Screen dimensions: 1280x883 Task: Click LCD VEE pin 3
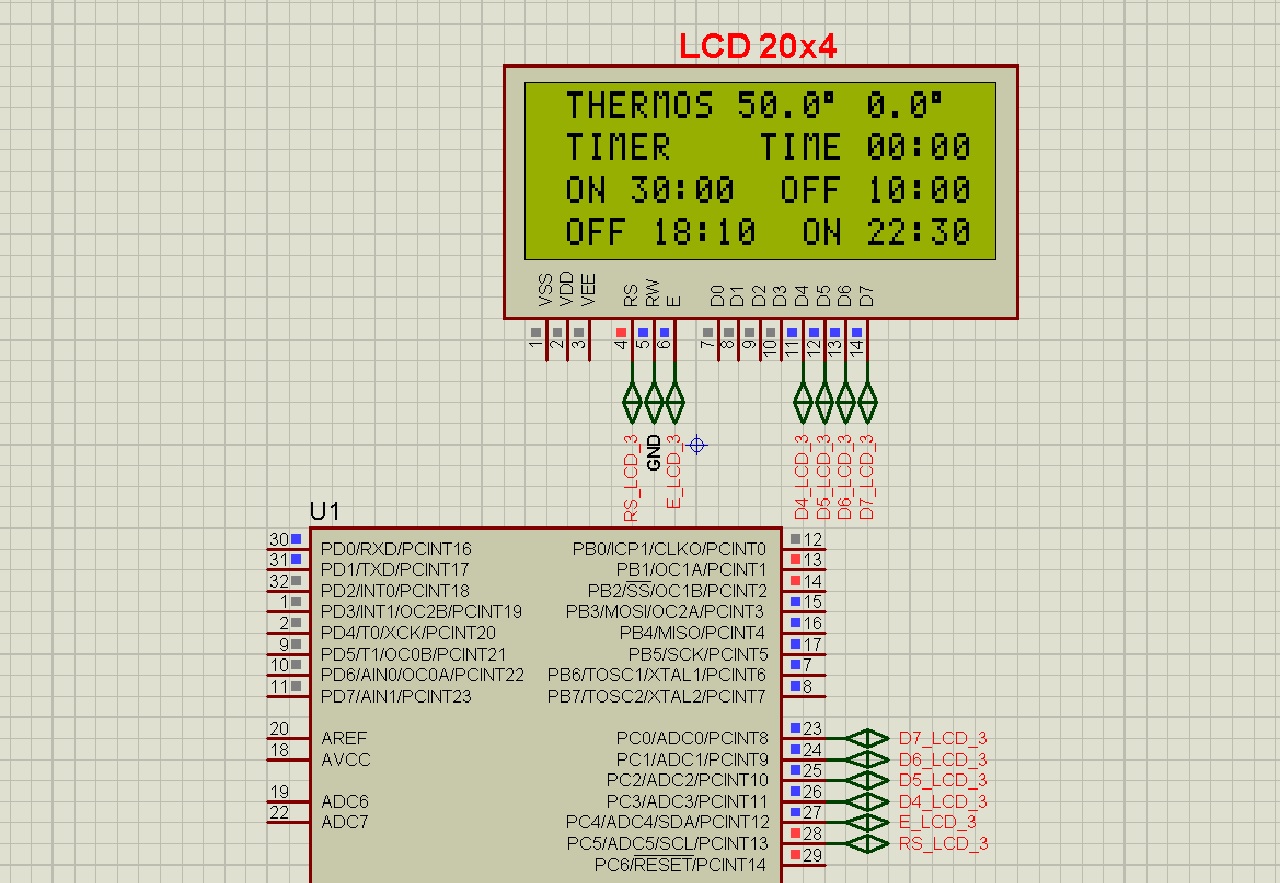pyautogui.click(x=580, y=340)
